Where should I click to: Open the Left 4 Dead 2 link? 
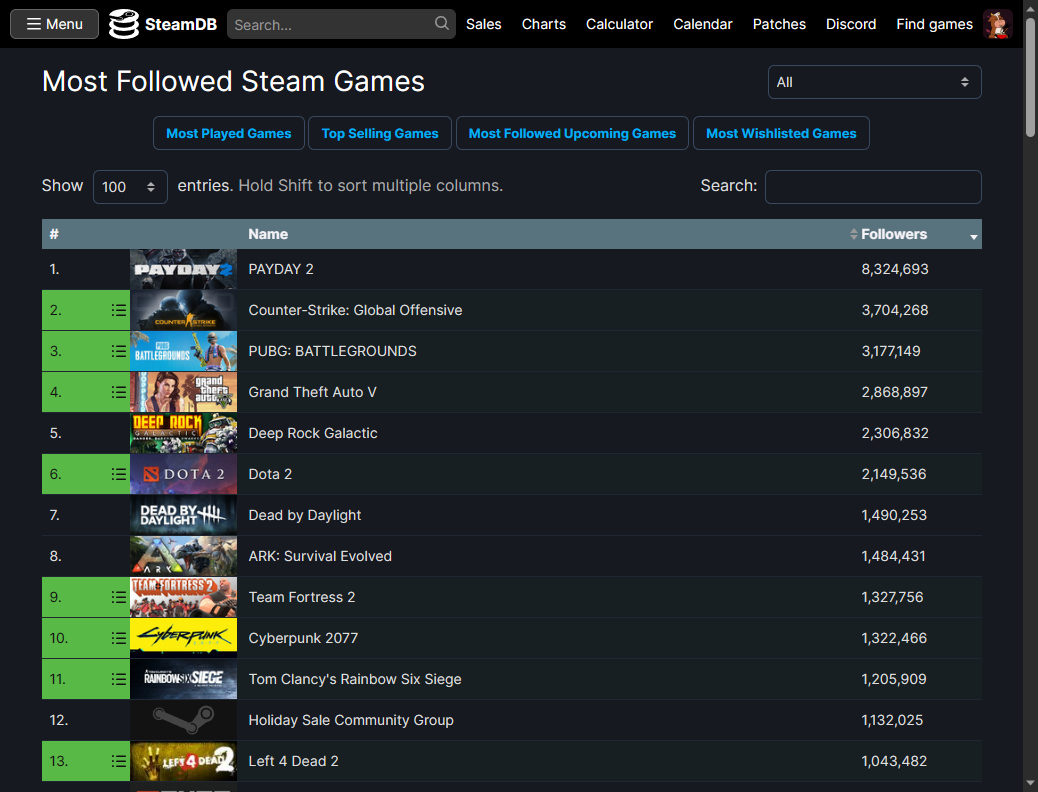point(293,762)
